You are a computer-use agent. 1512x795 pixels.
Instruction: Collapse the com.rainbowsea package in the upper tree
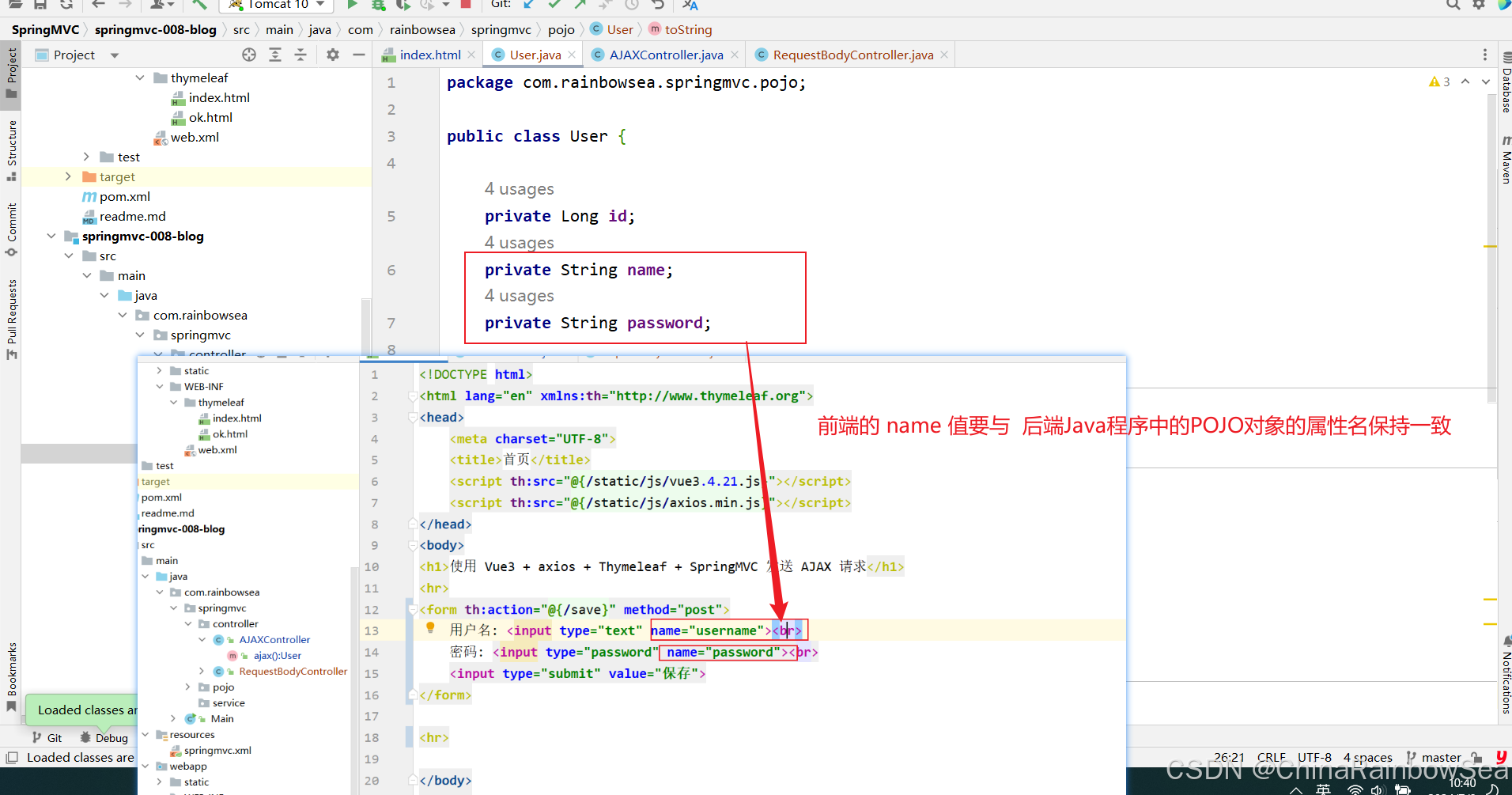pos(123,315)
